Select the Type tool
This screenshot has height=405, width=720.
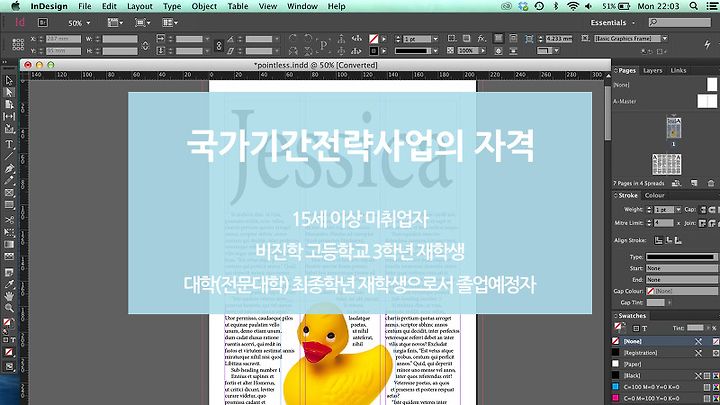[9, 144]
